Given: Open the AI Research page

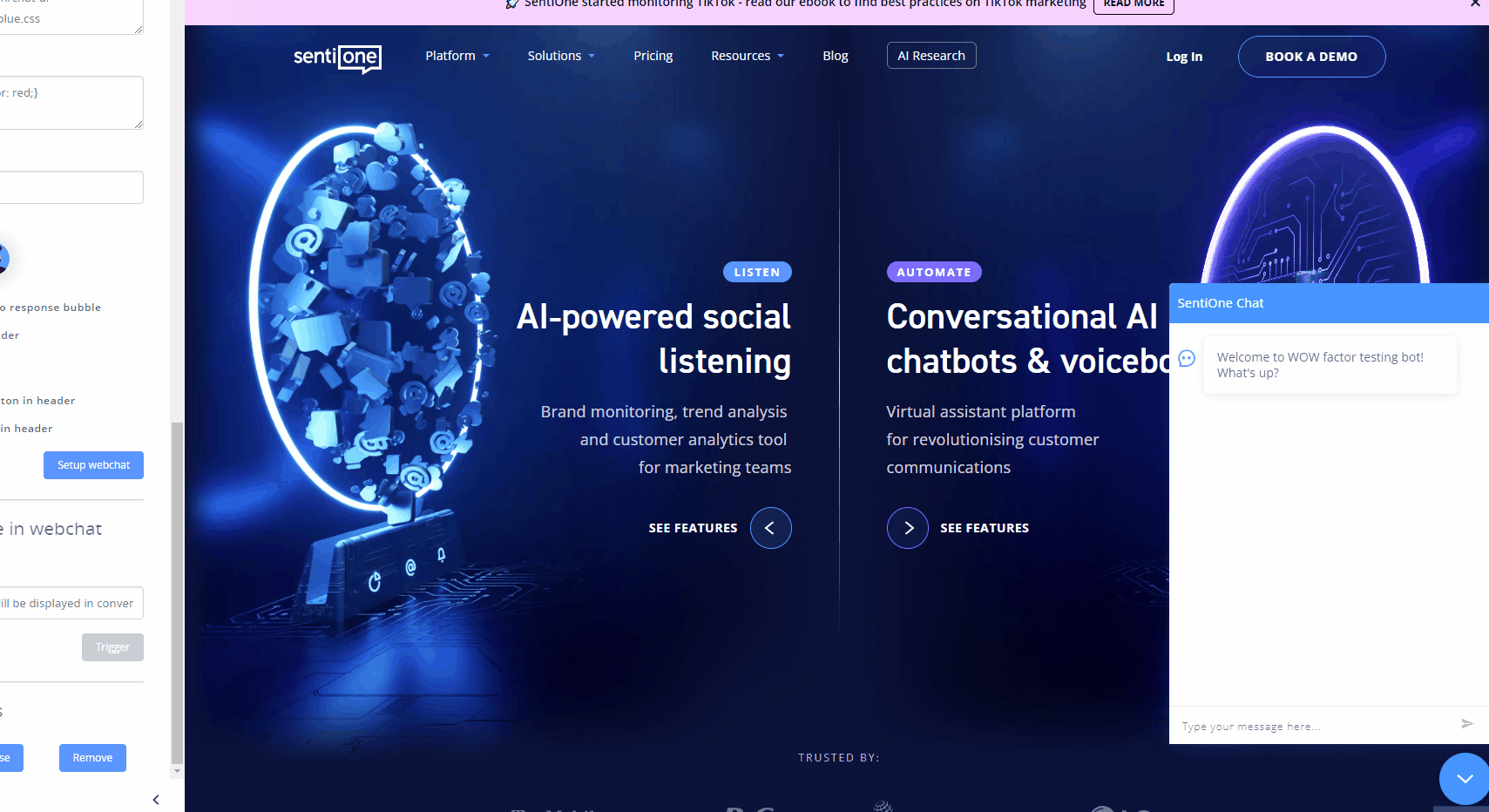Looking at the screenshot, I should pos(931,56).
